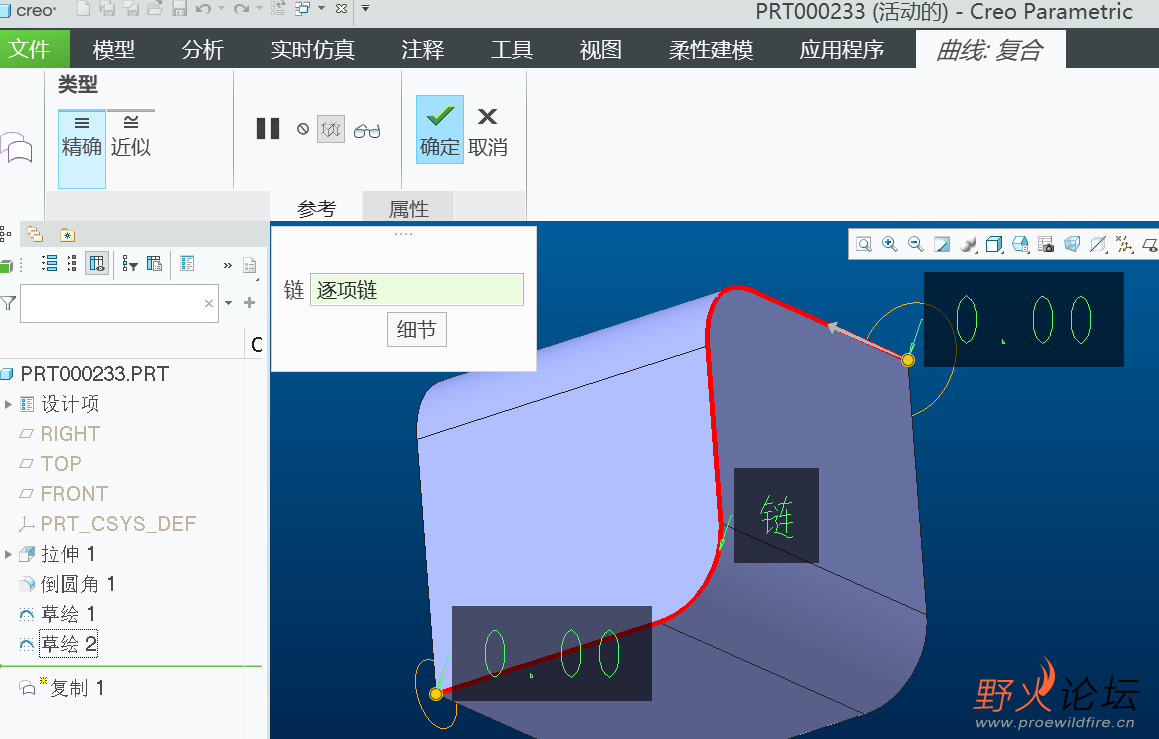Select the 曲线: 复合 dashboard tab
The height and width of the screenshot is (739, 1159).
click(990, 50)
